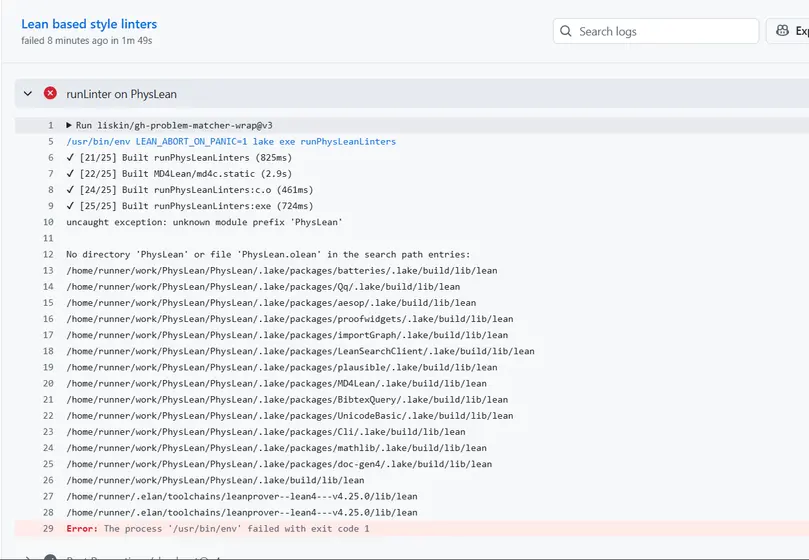Image resolution: width=809 pixels, height=560 pixels.
Task: Click the Built MD4Lean/md4c.static log line
Action: coord(185,174)
